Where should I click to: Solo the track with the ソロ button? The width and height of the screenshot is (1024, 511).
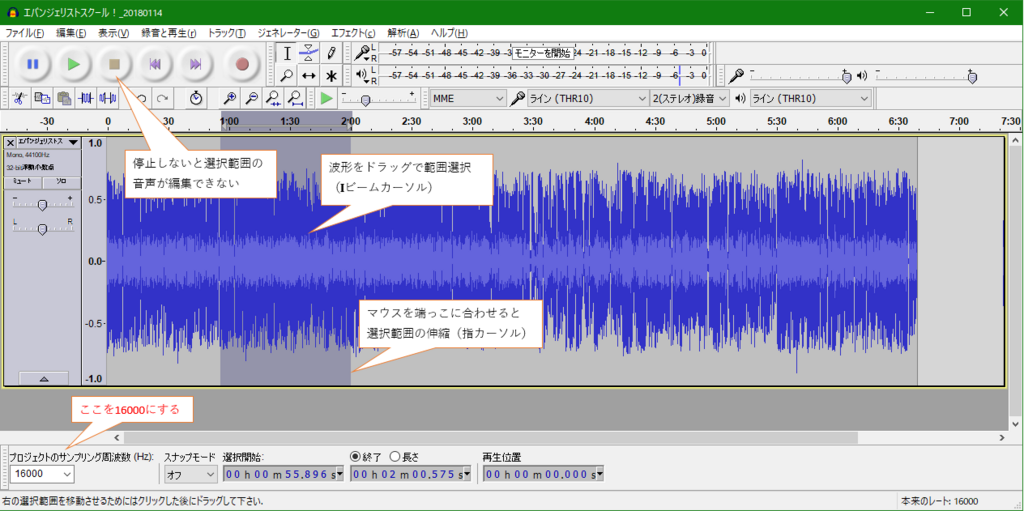[61, 182]
